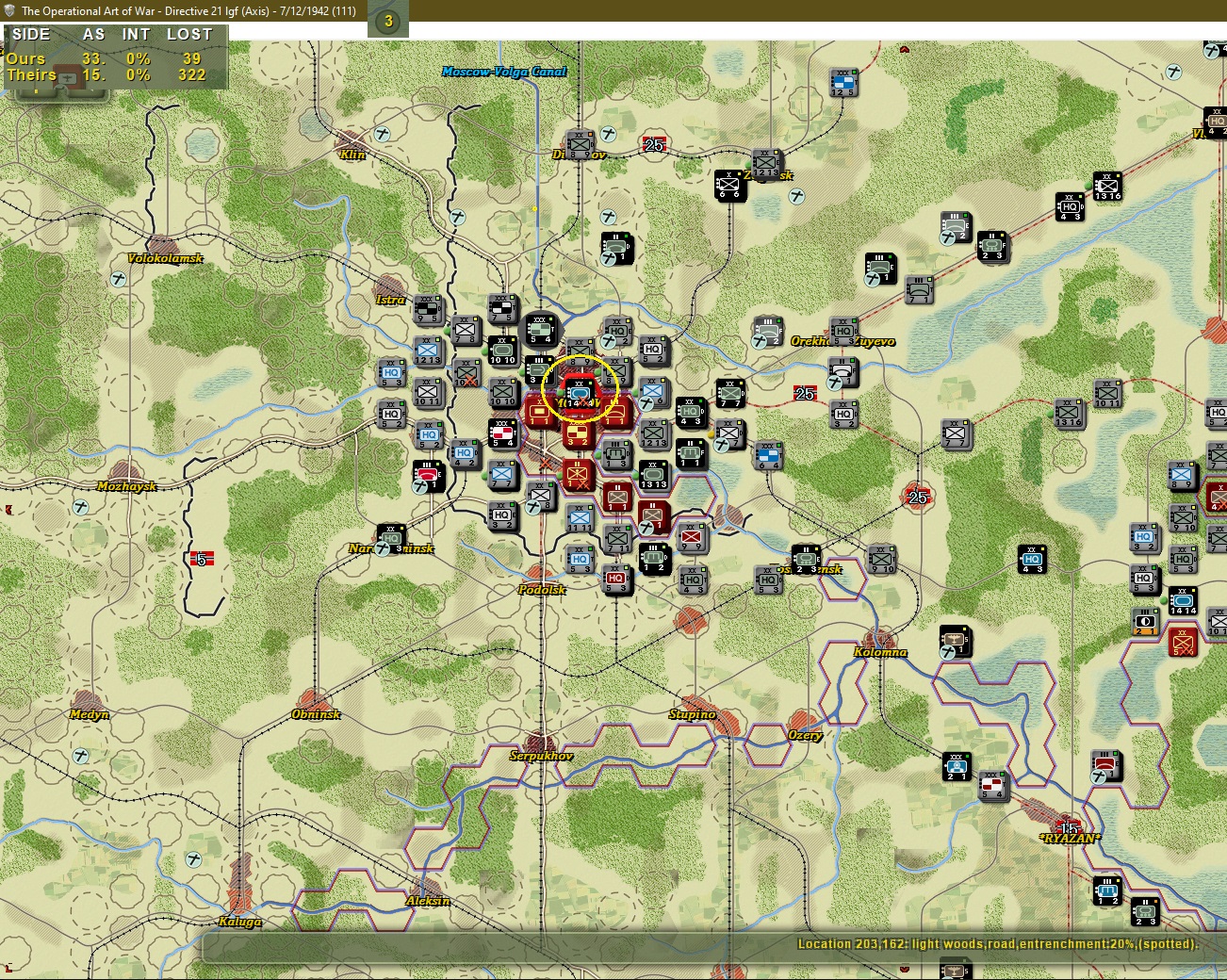Click the German flag 5 objective marker

(201, 559)
